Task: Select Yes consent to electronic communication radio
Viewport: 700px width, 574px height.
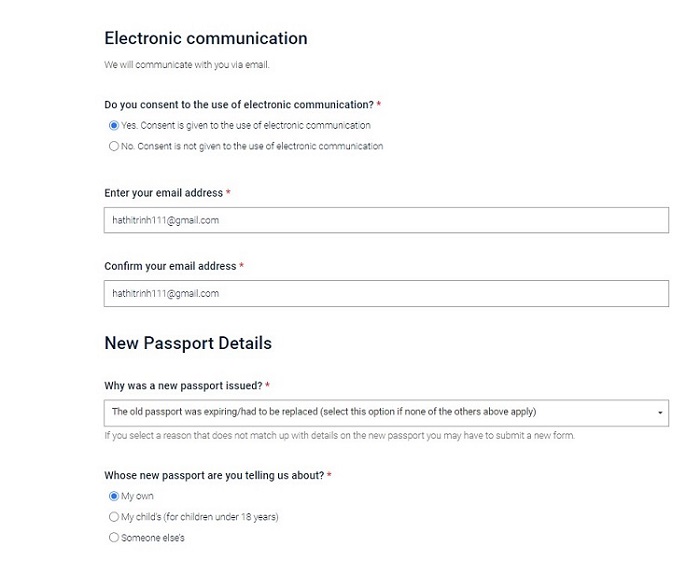Action: [113, 126]
